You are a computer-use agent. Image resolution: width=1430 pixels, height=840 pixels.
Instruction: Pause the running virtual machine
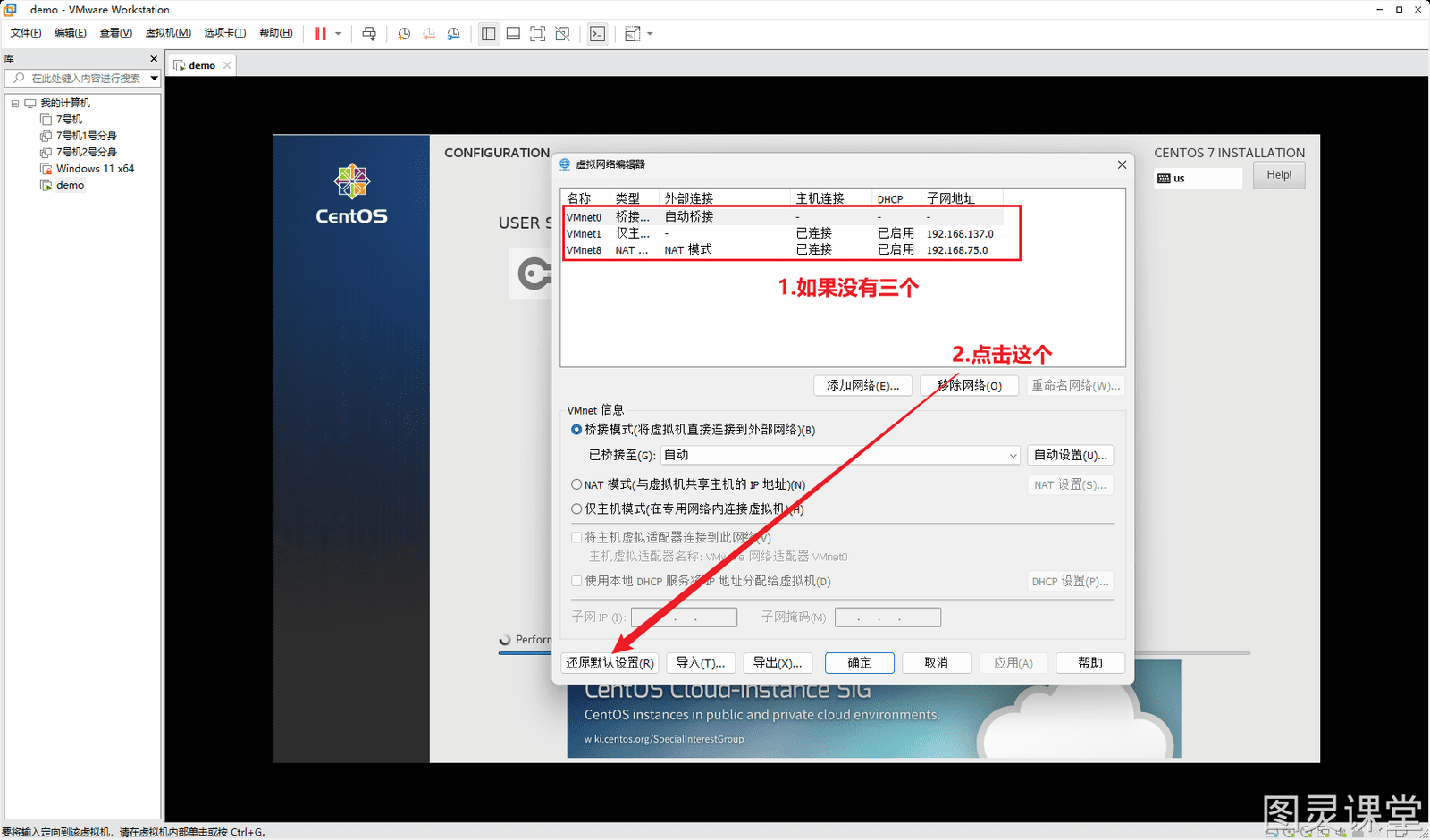pyautogui.click(x=320, y=34)
